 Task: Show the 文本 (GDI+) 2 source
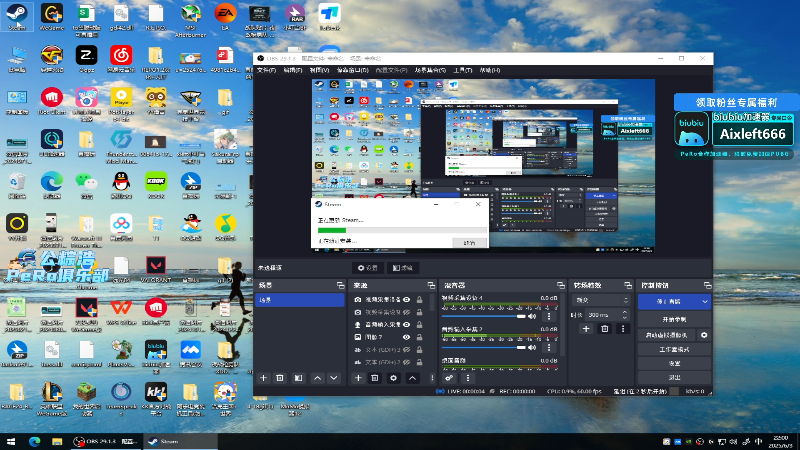pyautogui.click(x=407, y=362)
